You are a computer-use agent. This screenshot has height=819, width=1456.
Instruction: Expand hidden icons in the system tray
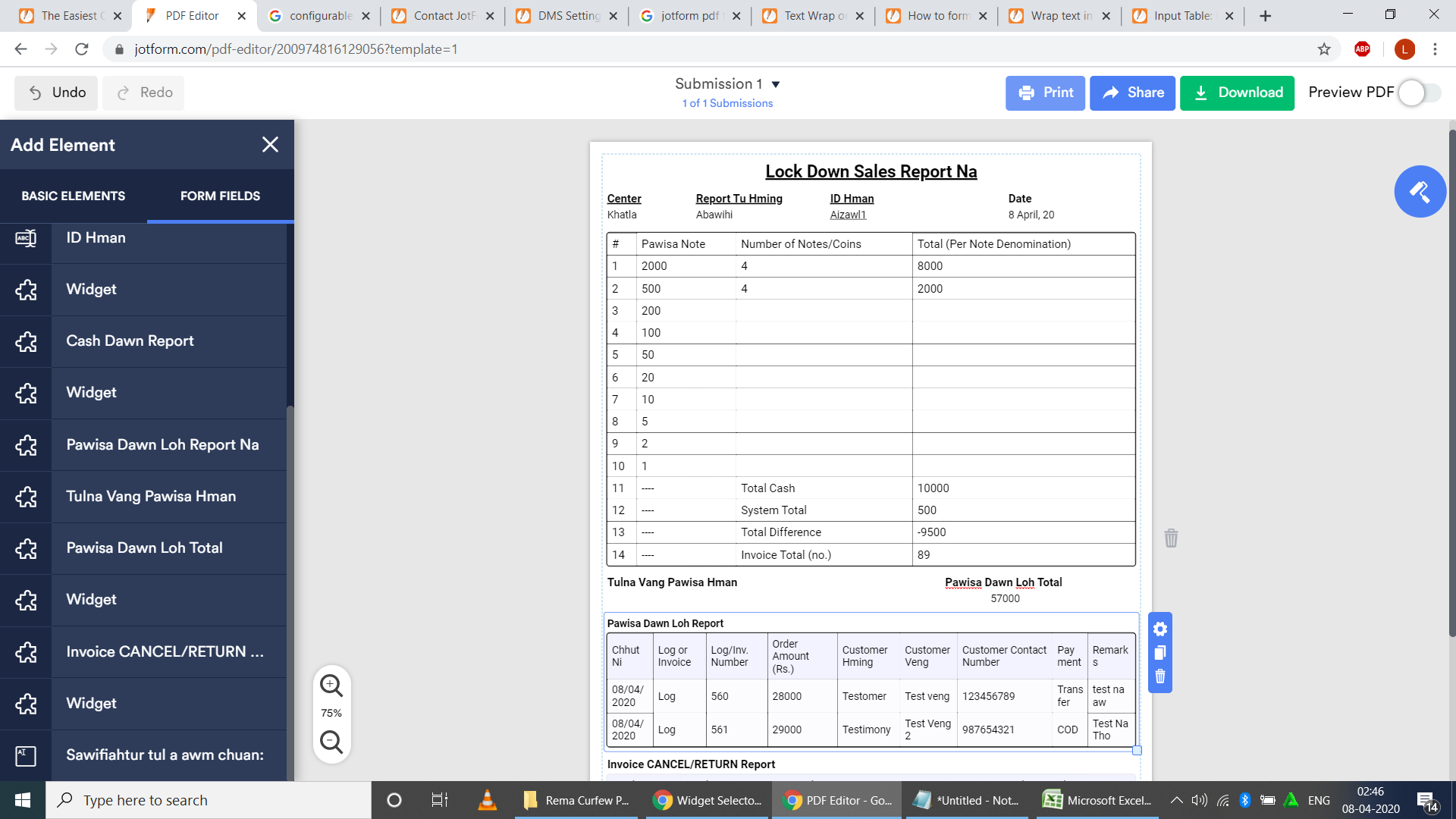[1176, 800]
